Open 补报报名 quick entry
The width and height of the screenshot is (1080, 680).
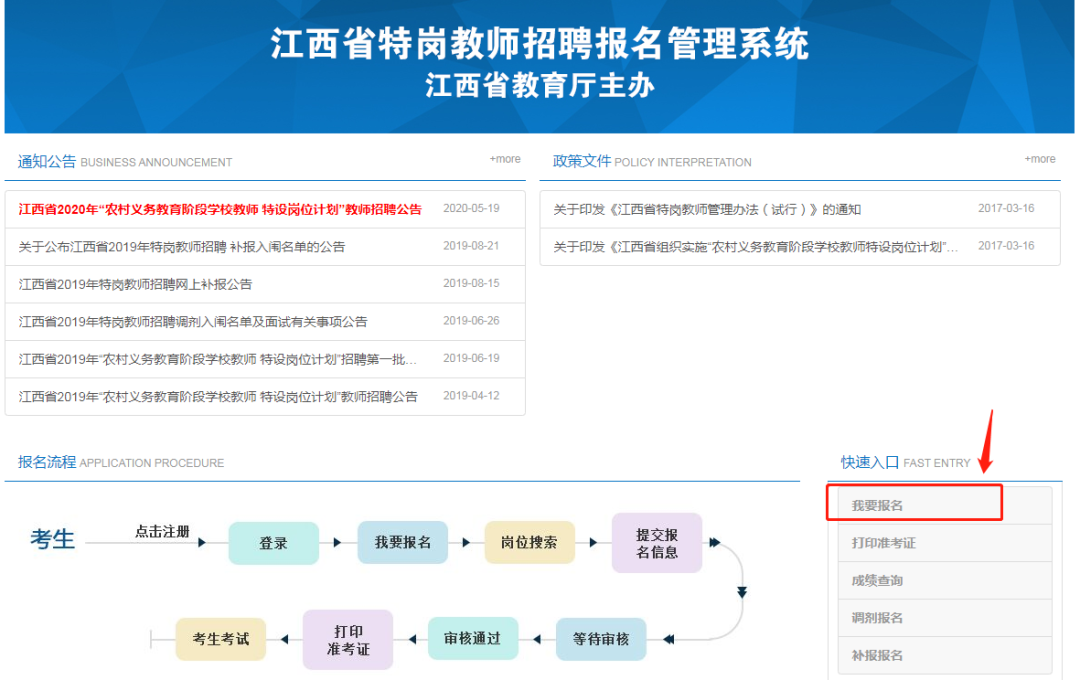click(877, 656)
